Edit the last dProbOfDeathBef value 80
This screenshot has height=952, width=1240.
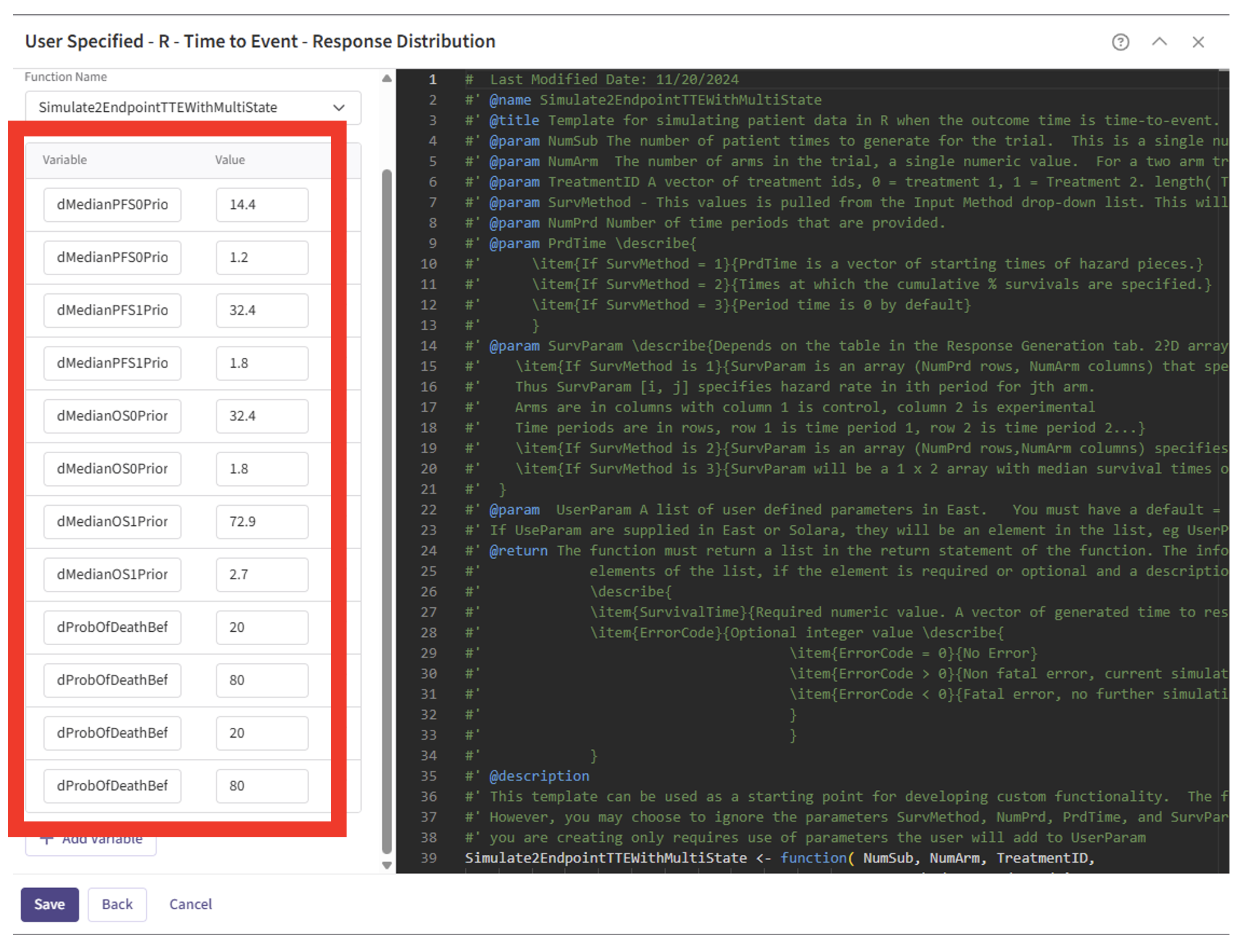click(262, 785)
